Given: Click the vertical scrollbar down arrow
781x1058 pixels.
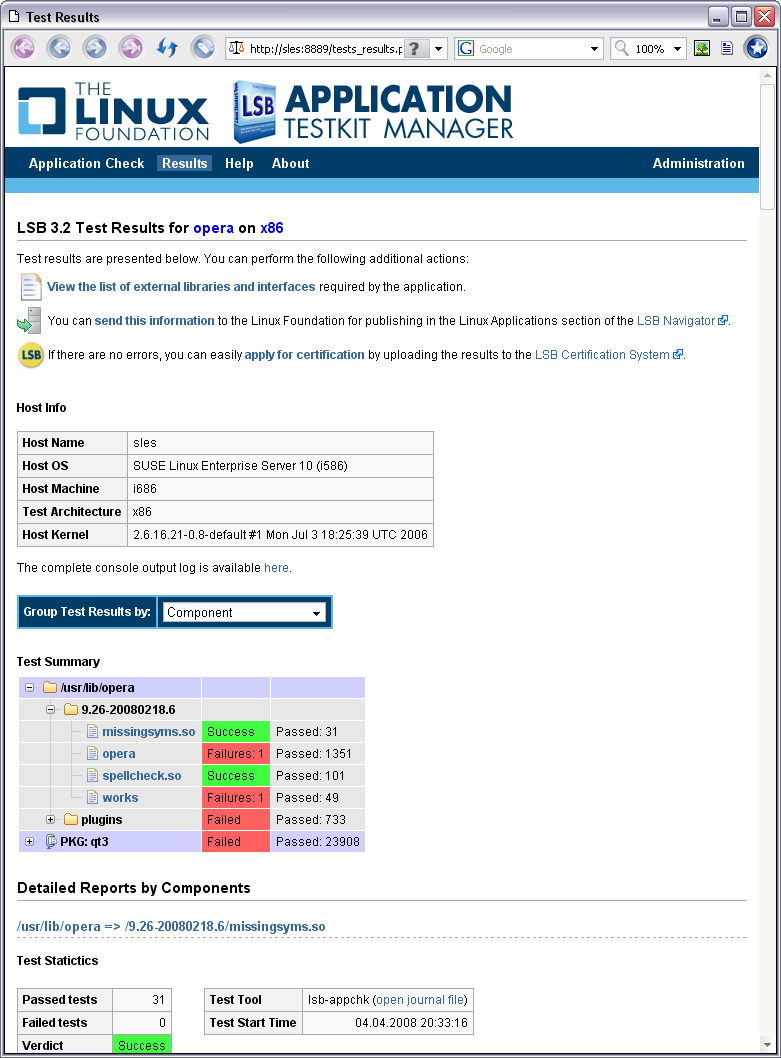Looking at the screenshot, I should pos(767,1045).
